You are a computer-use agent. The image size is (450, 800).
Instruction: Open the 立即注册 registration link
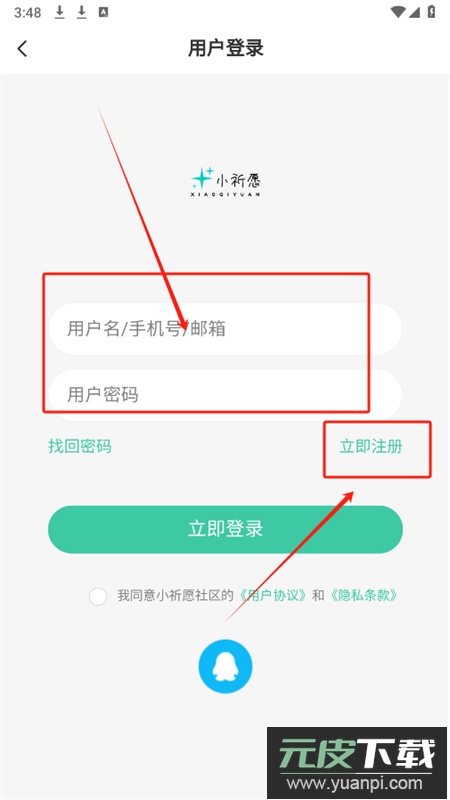(371, 446)
